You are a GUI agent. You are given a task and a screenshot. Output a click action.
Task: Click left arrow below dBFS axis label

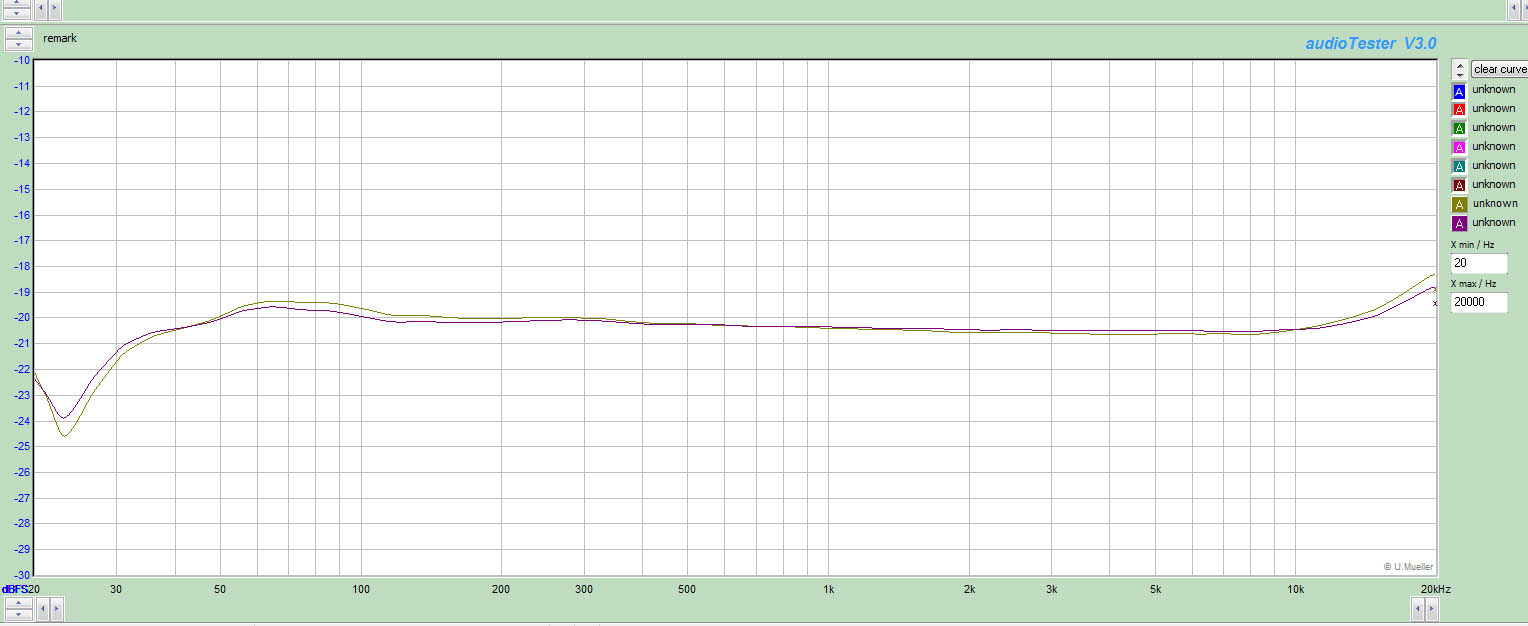click(41, 608)
